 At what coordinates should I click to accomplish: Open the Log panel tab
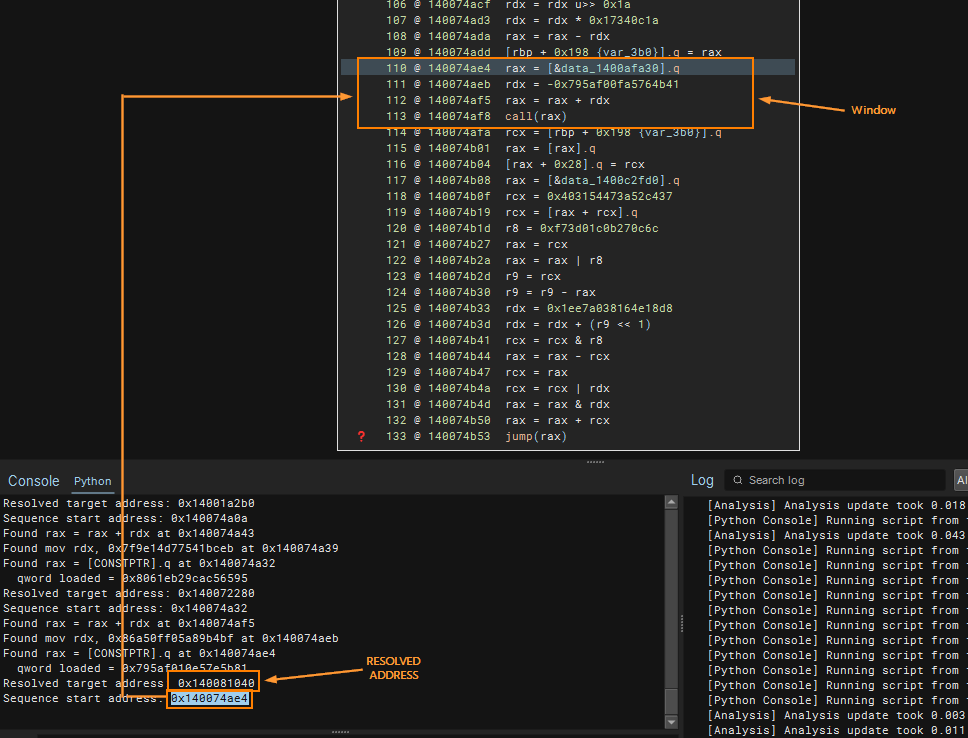[x=702, y=480]
